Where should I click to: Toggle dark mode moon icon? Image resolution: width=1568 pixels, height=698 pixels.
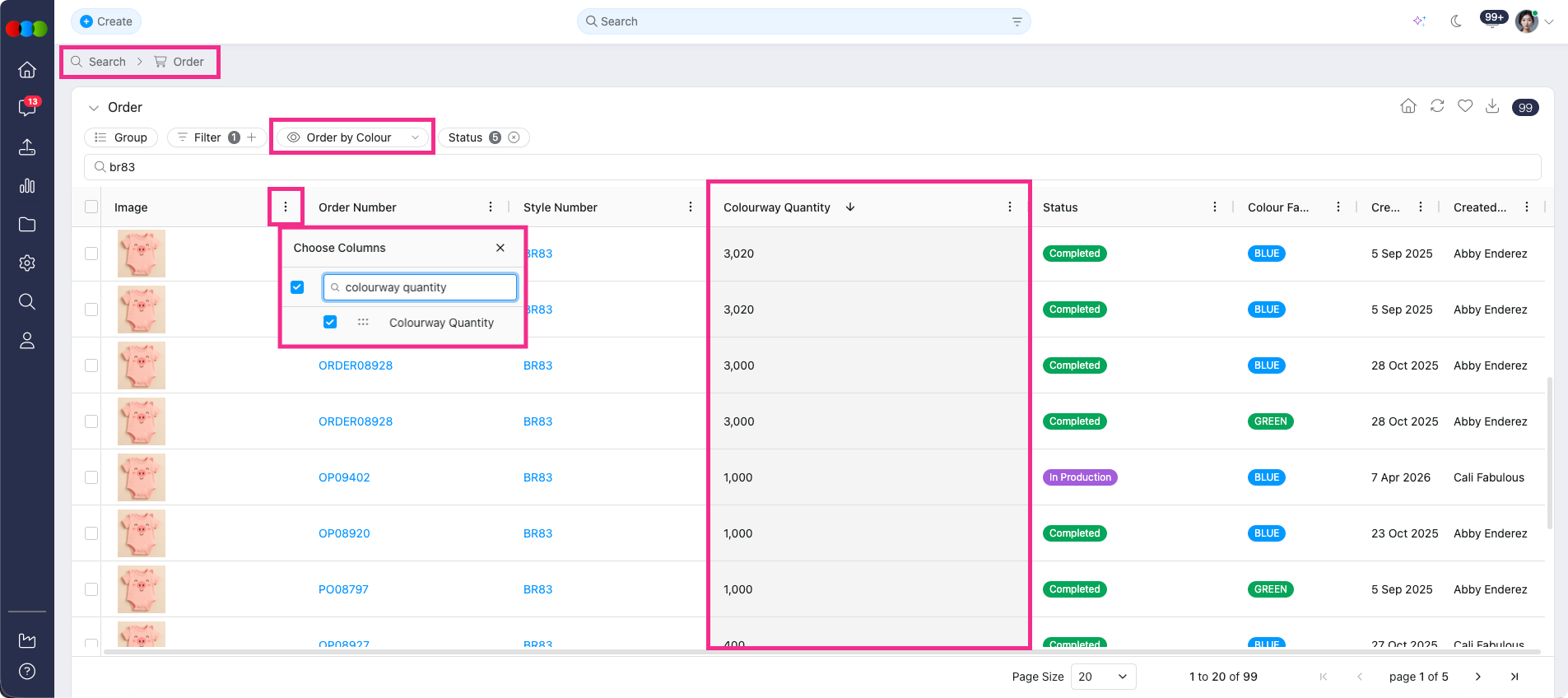pyautogui.click(x=1456, y=21)
